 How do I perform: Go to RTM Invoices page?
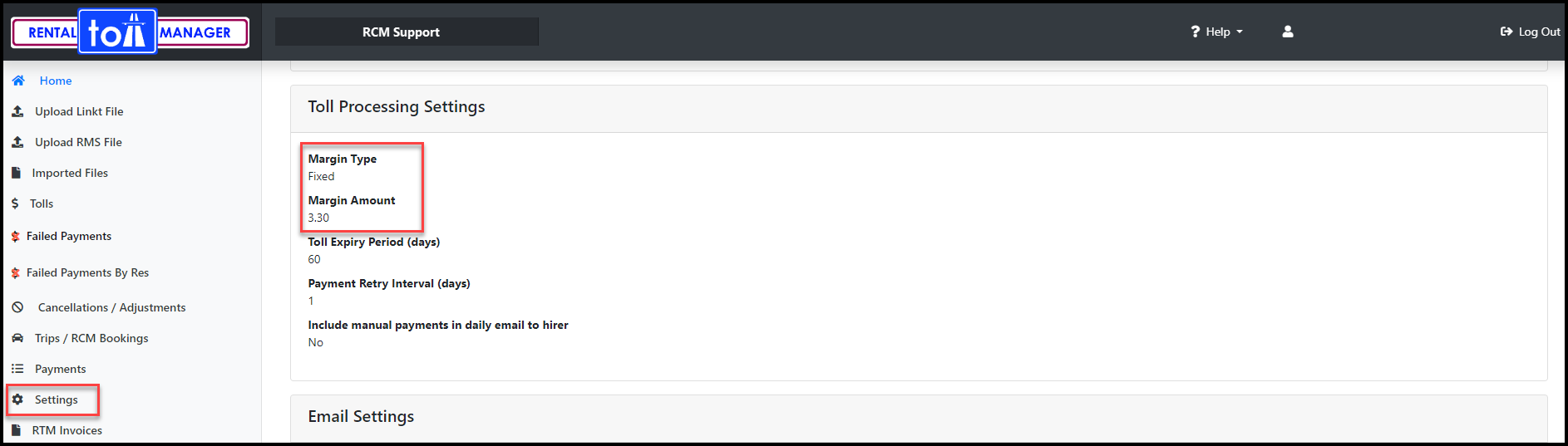[x=67, y=430]
